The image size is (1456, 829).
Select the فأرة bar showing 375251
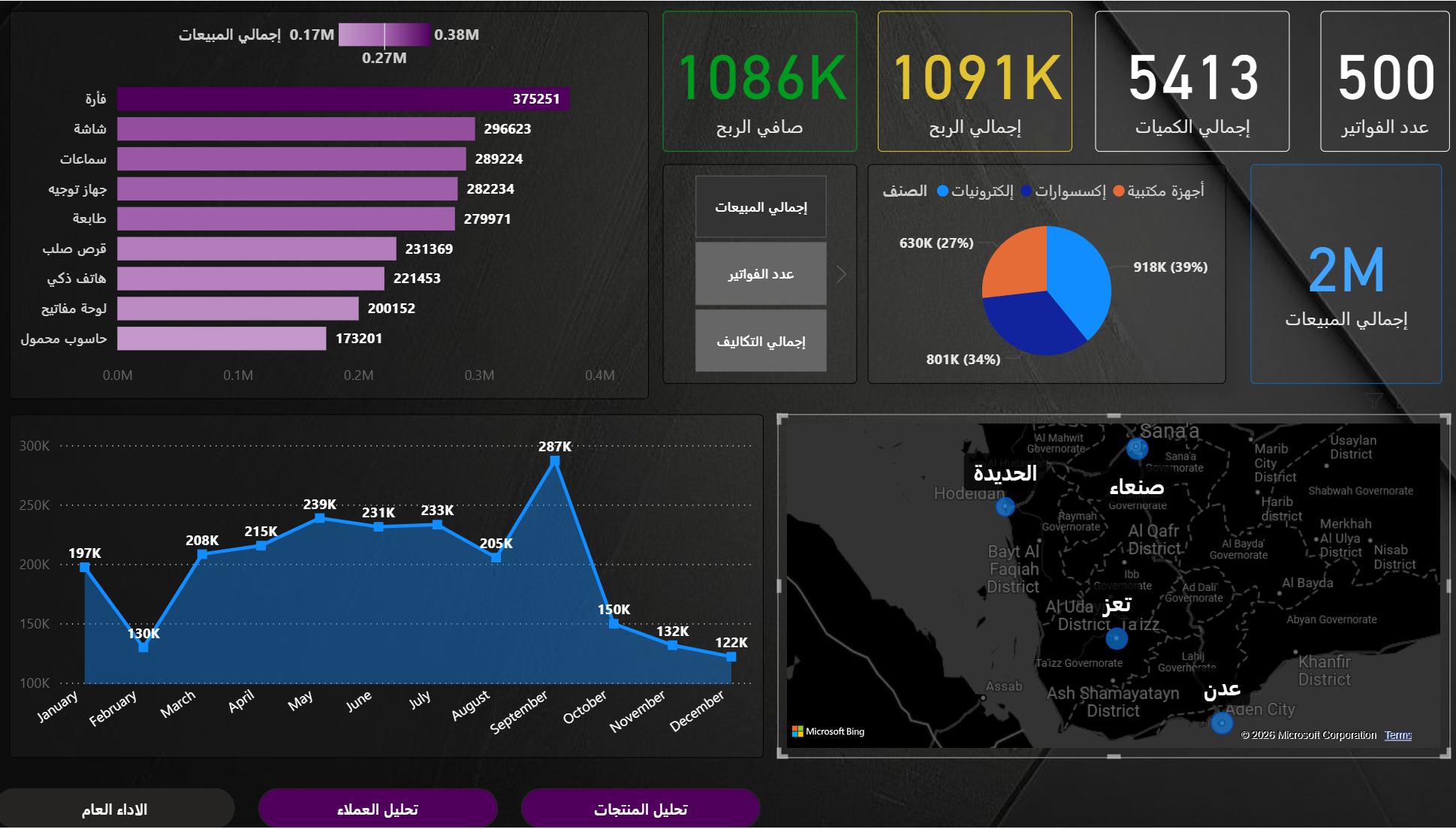point(343,98)
